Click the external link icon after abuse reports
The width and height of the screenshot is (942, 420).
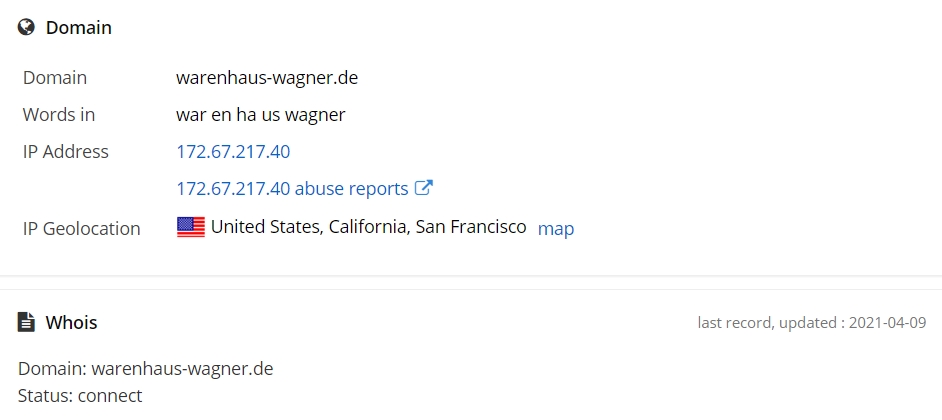pos(424,188)
